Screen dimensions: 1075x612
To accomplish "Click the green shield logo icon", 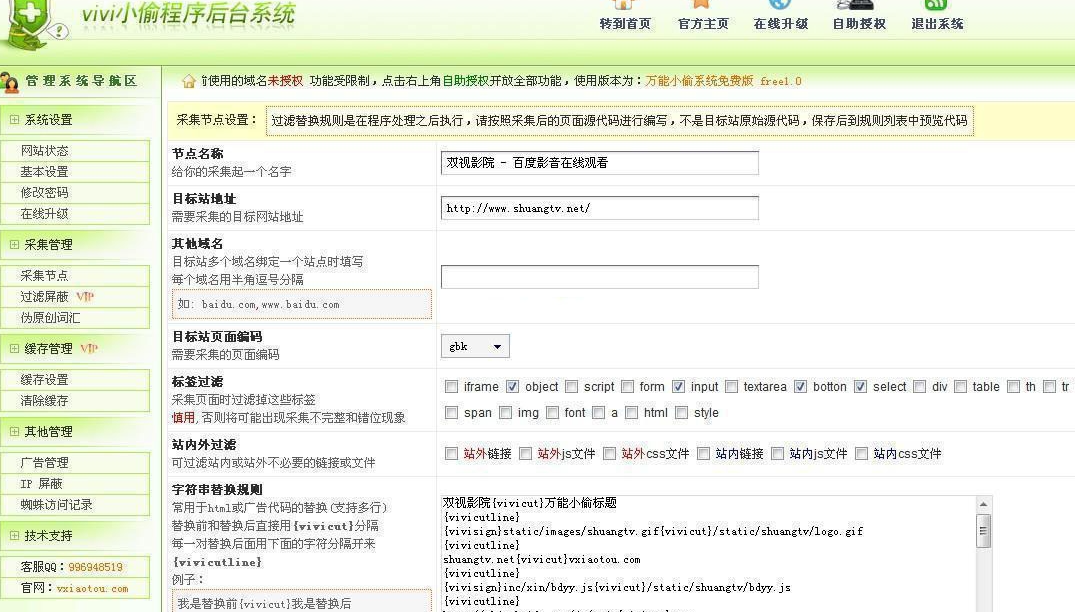I will click(31, 24).
